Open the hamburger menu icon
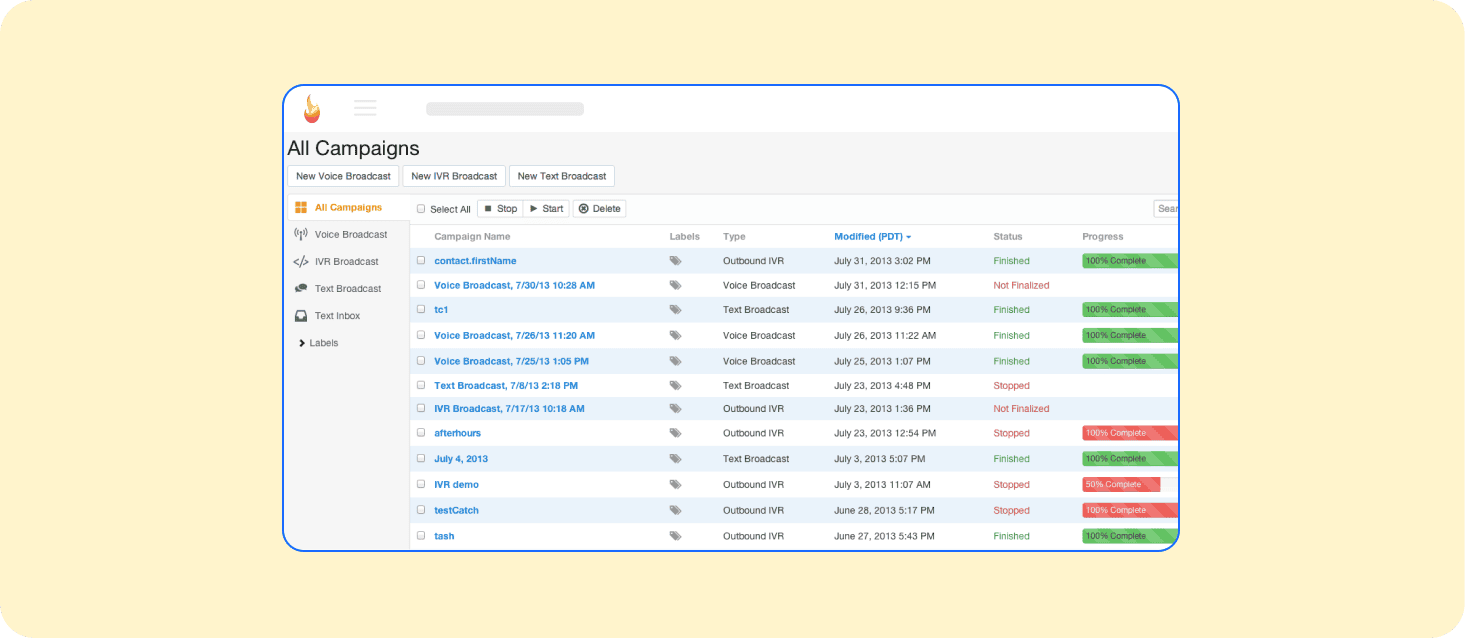This screenshot has width=1465, height=638. click(x=365, y=108)
